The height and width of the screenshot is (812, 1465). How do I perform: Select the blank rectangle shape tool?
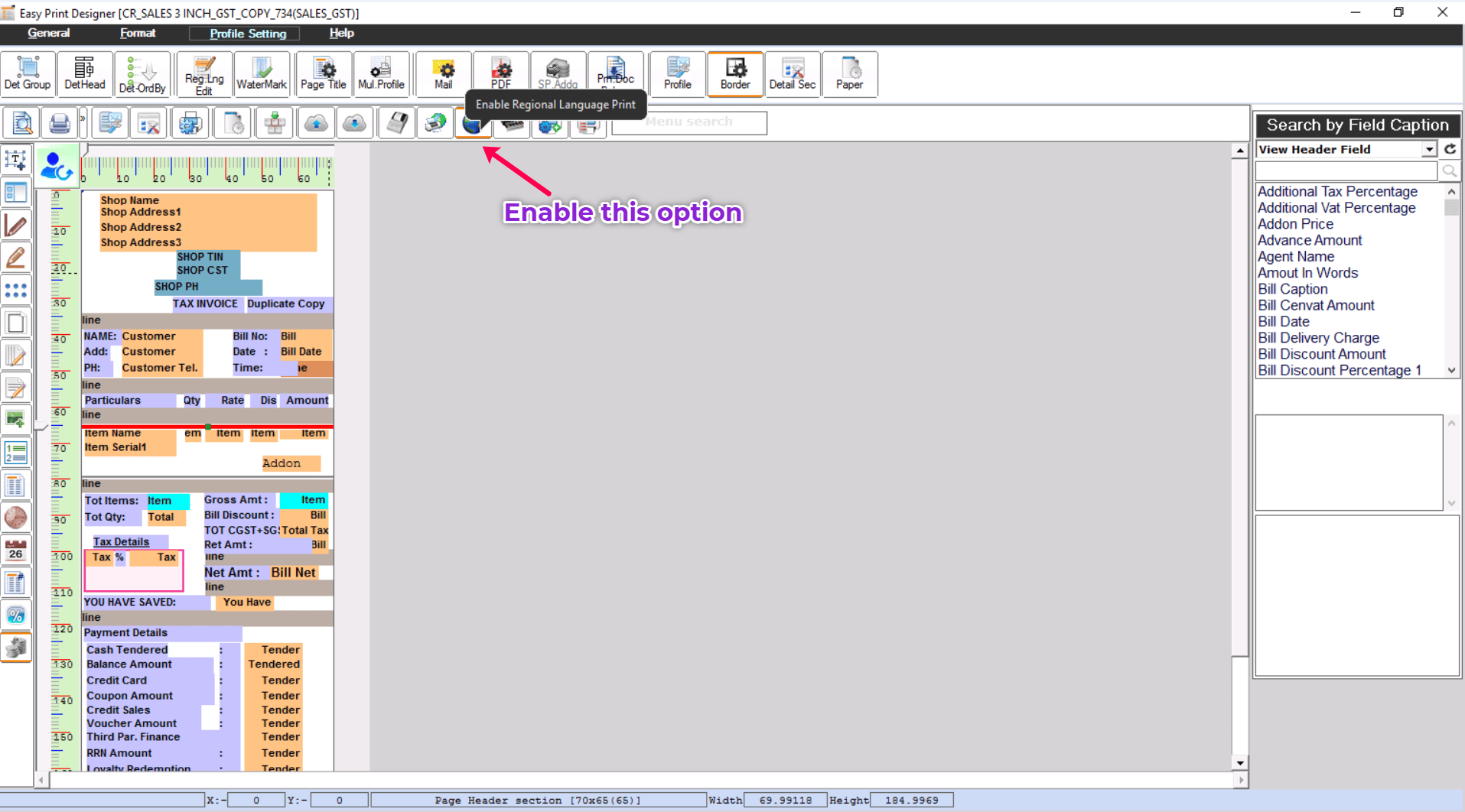point(16,323)
